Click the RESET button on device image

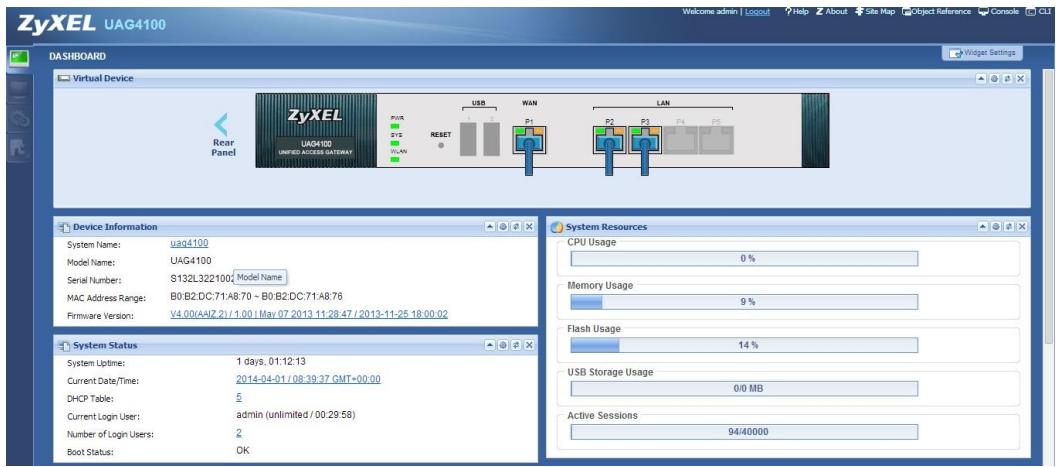pos(440,144)
